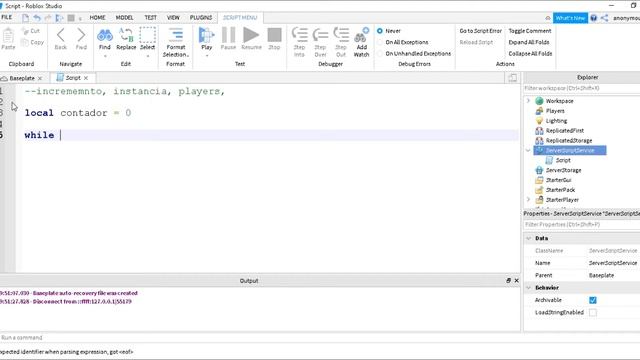Expand the StarterPlayer tree node

pyautogui.click(x=528, y=200)
